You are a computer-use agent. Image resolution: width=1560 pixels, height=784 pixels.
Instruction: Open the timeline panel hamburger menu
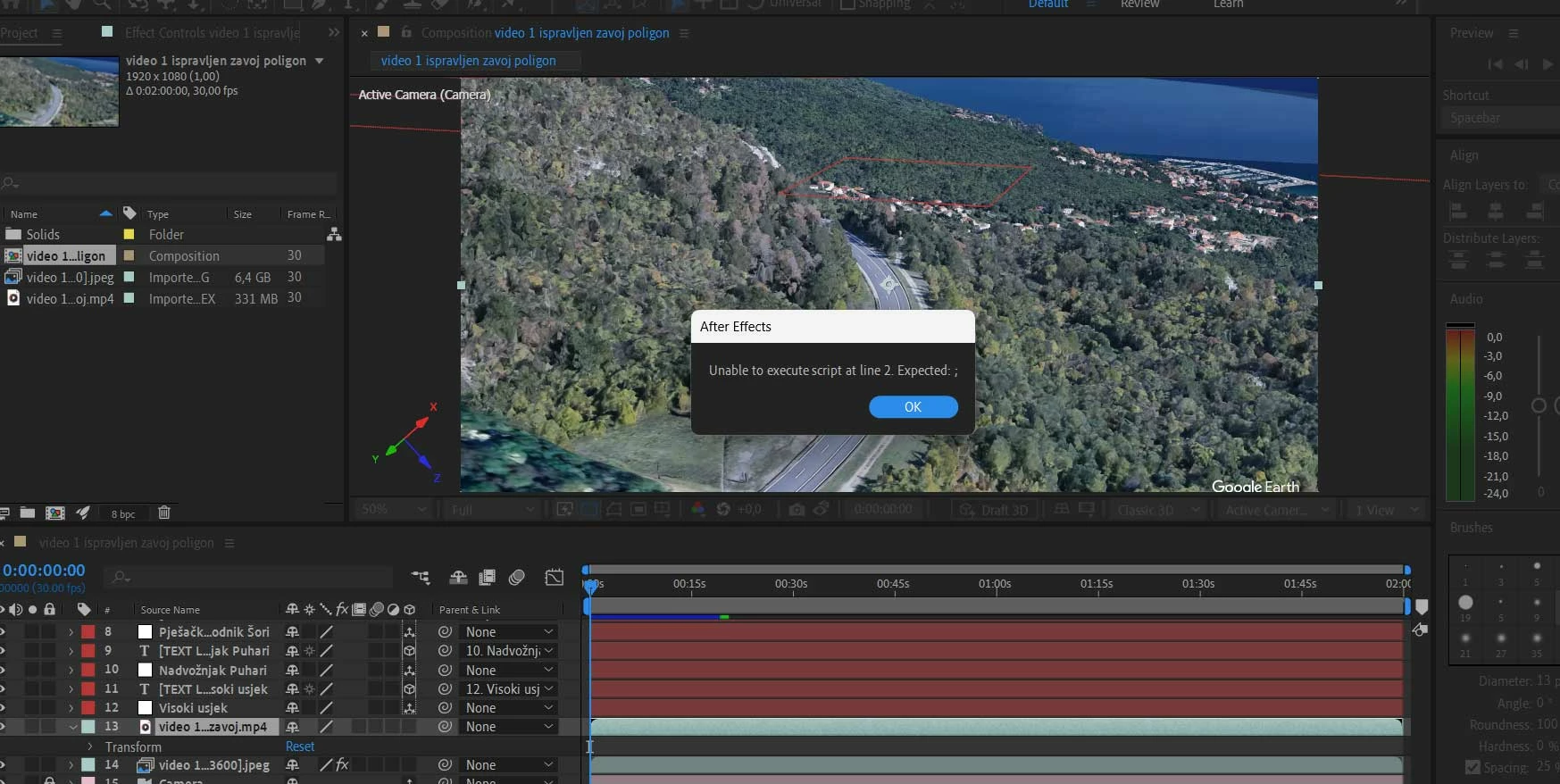pyautogui.click(x=229, y=543)
